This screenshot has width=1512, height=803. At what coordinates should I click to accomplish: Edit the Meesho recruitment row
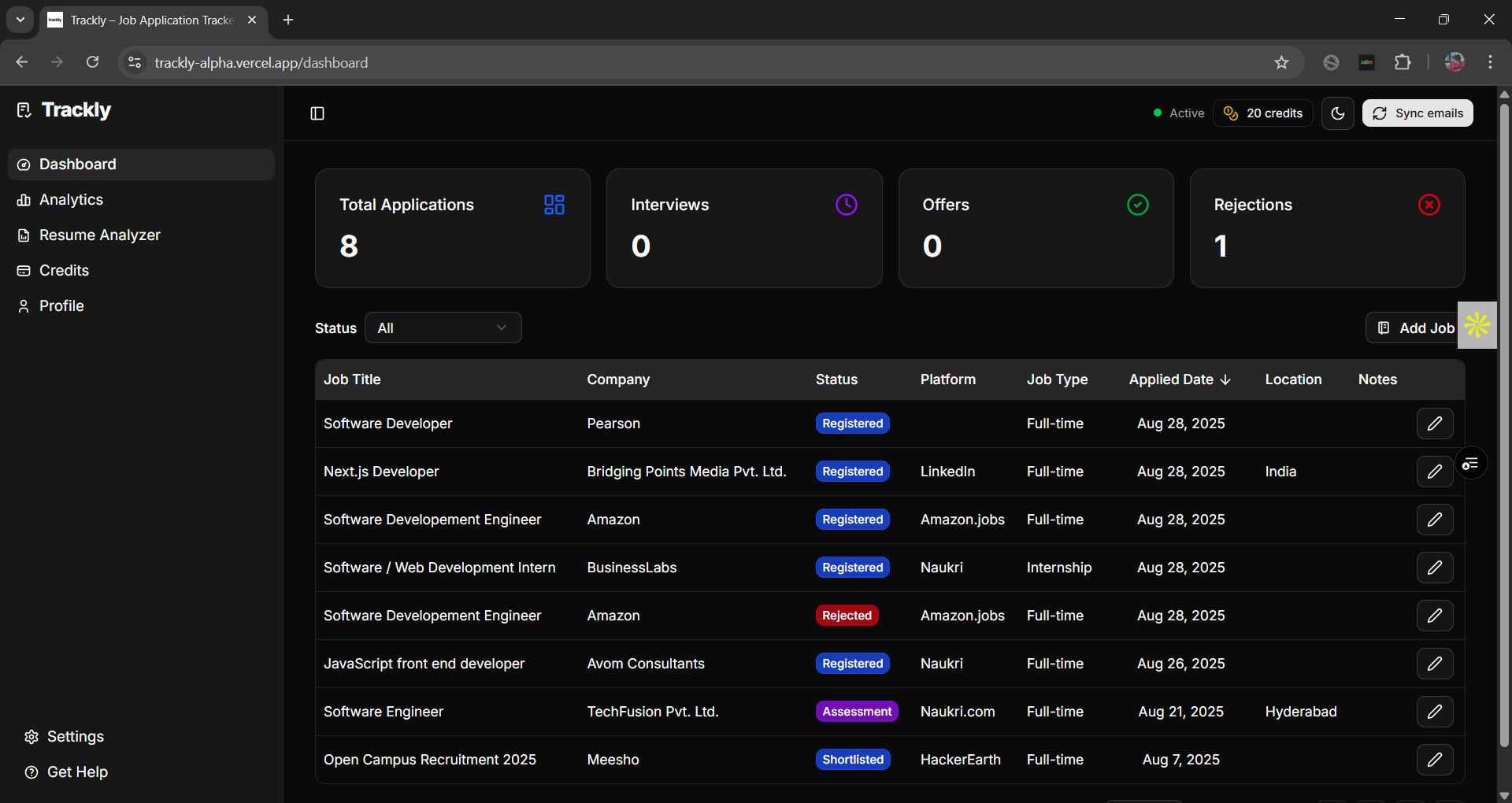pyautogui.click(x=1435, y=760)
